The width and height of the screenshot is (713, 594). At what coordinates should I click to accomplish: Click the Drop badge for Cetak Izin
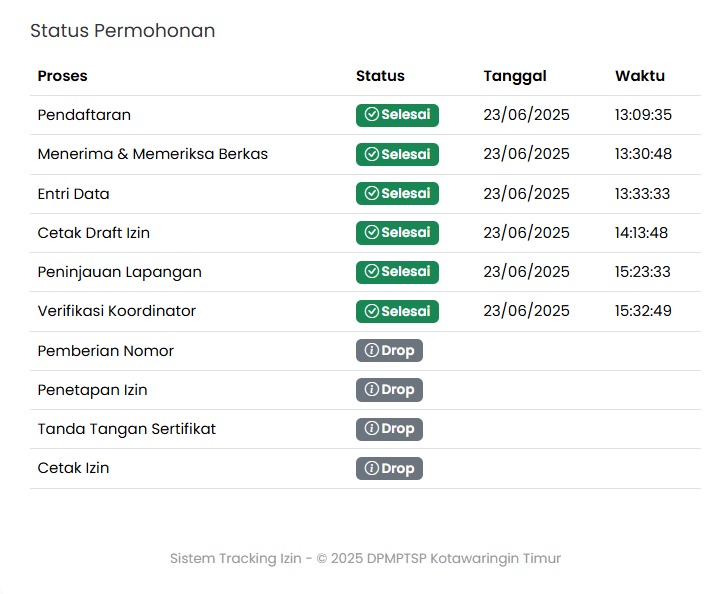(389, 468)
